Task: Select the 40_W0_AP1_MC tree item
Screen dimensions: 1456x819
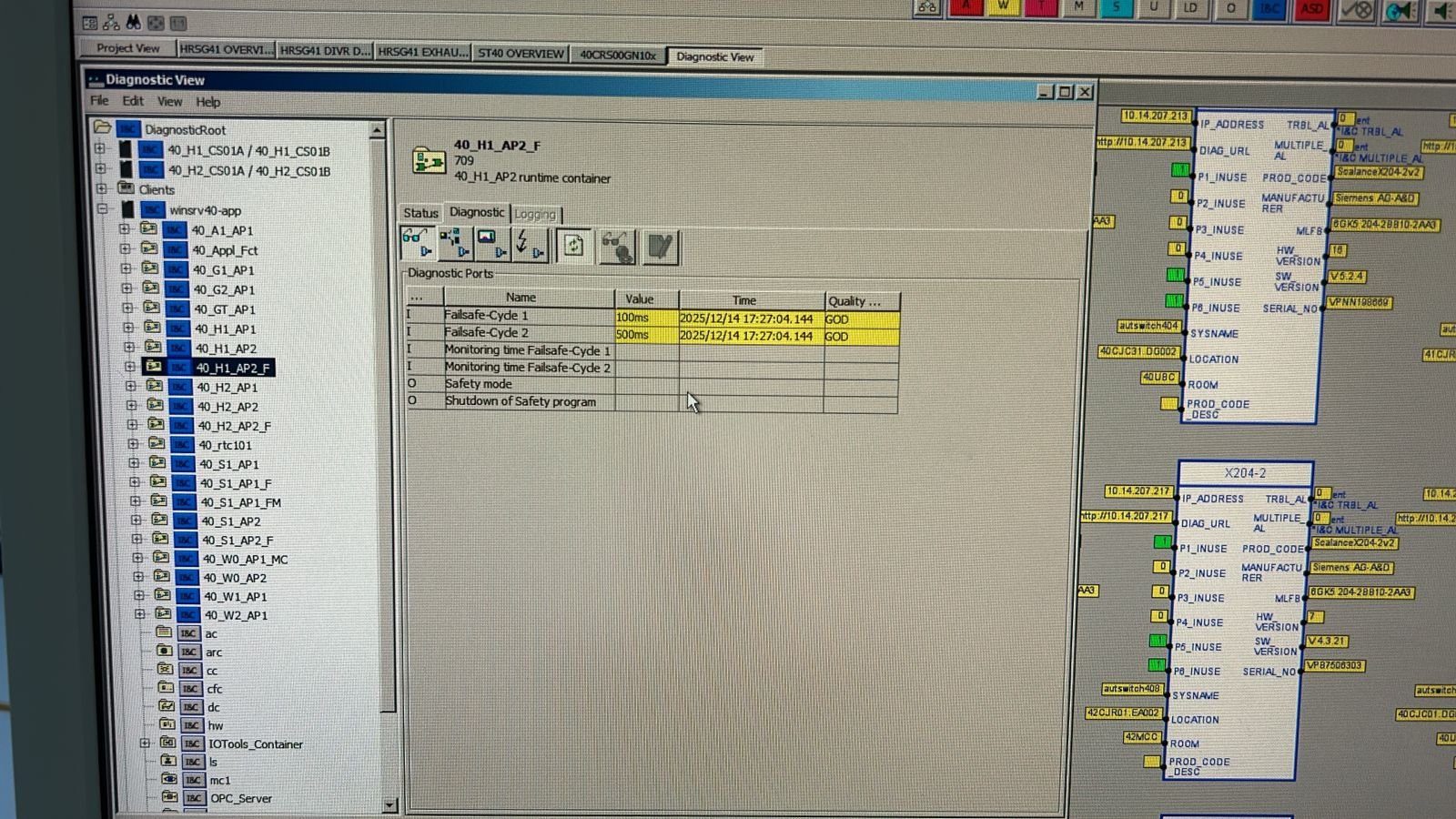Action: point(245,559)
